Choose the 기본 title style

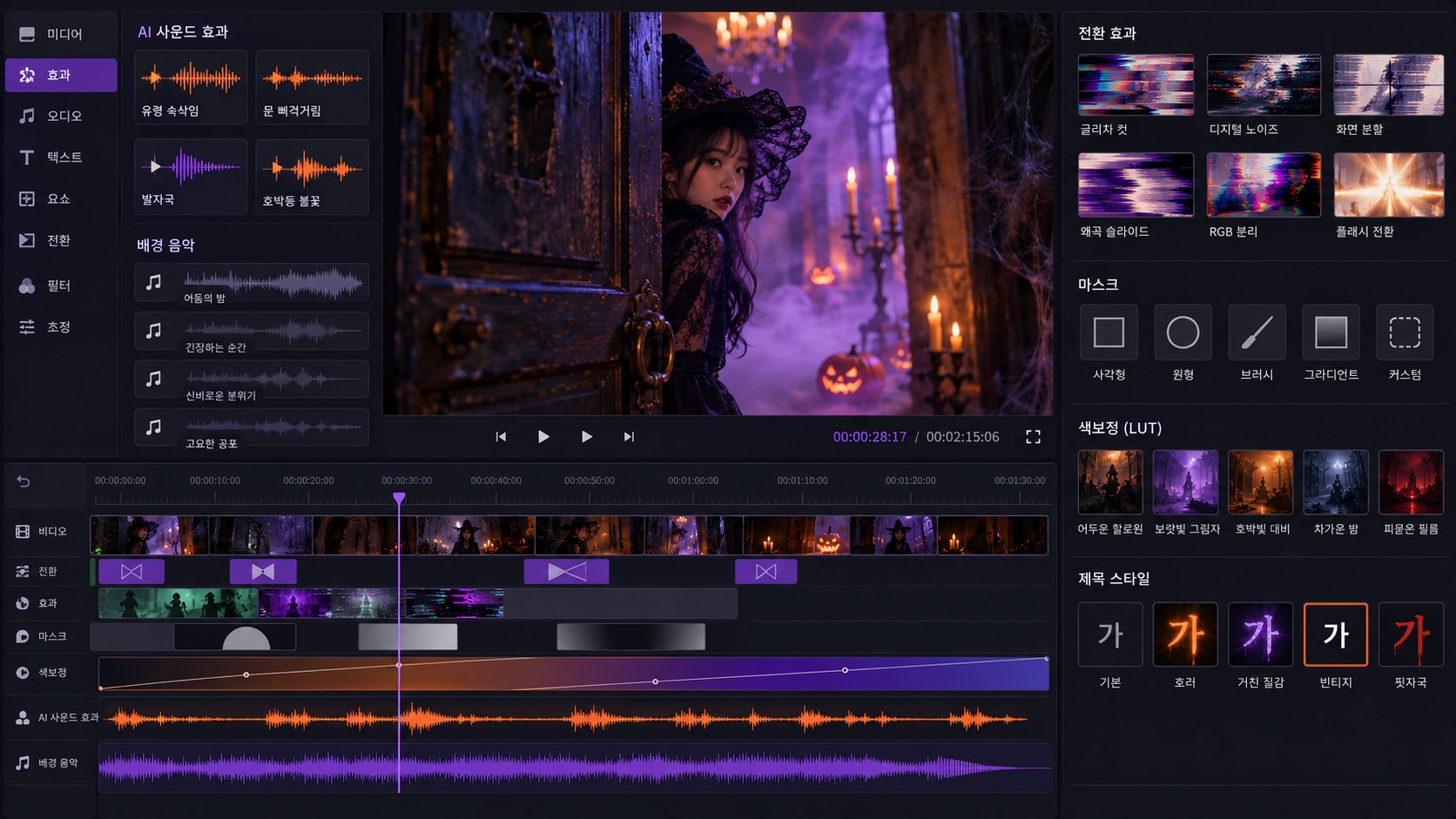1110,634
